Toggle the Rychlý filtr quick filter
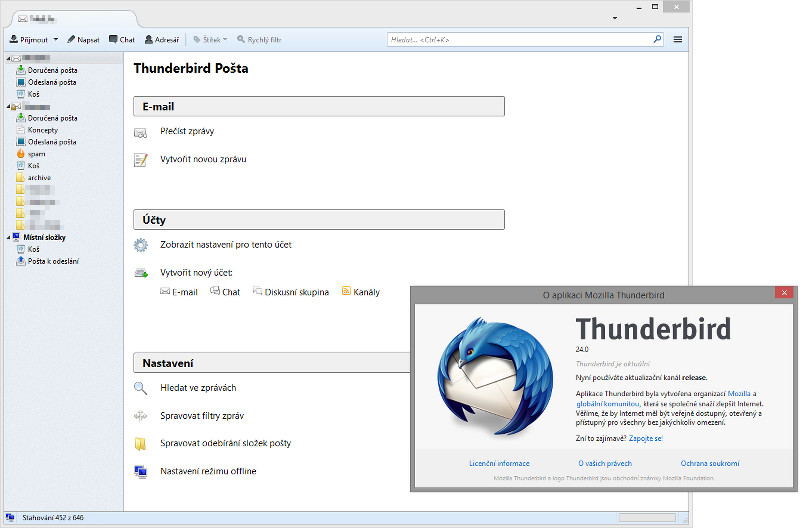800x528 pixels. [x=259, y=39]
